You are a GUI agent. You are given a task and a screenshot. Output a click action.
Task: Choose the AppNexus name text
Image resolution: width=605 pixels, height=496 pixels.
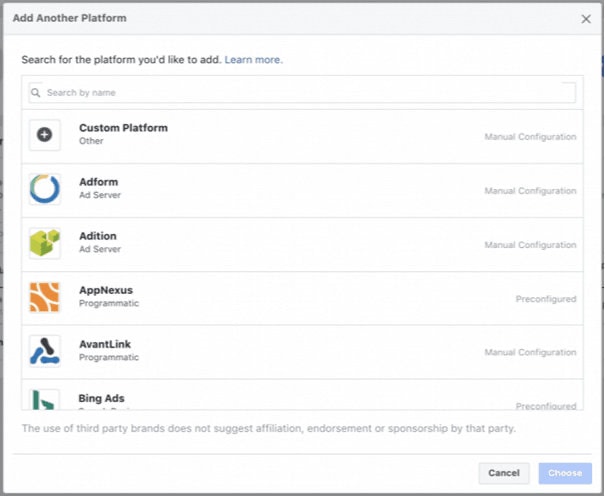pyautogui.click(x=106, y=290)
